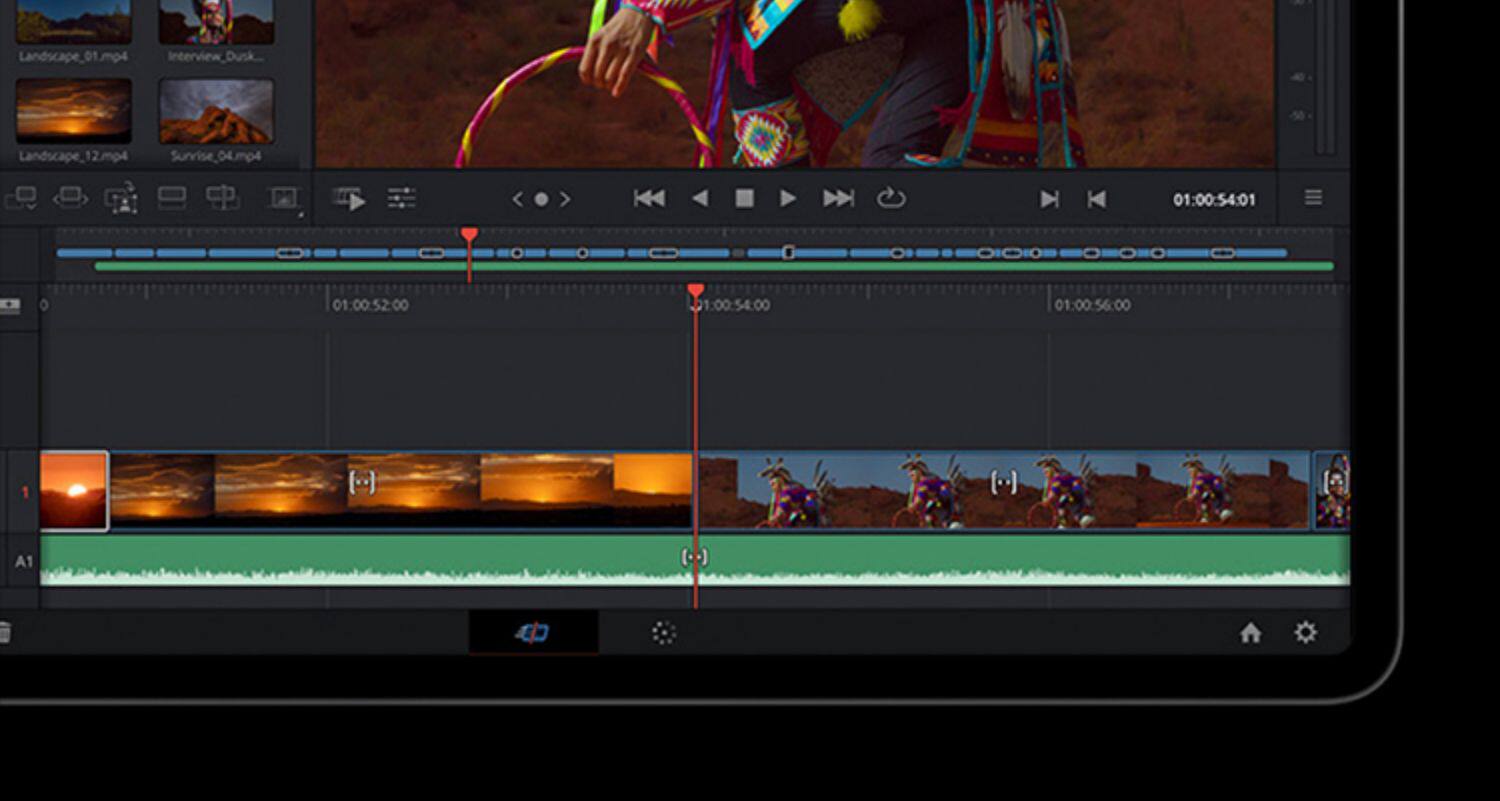1500x801 pixels.
Task: Switch to the Color page tab
Action: click(664, 632)
